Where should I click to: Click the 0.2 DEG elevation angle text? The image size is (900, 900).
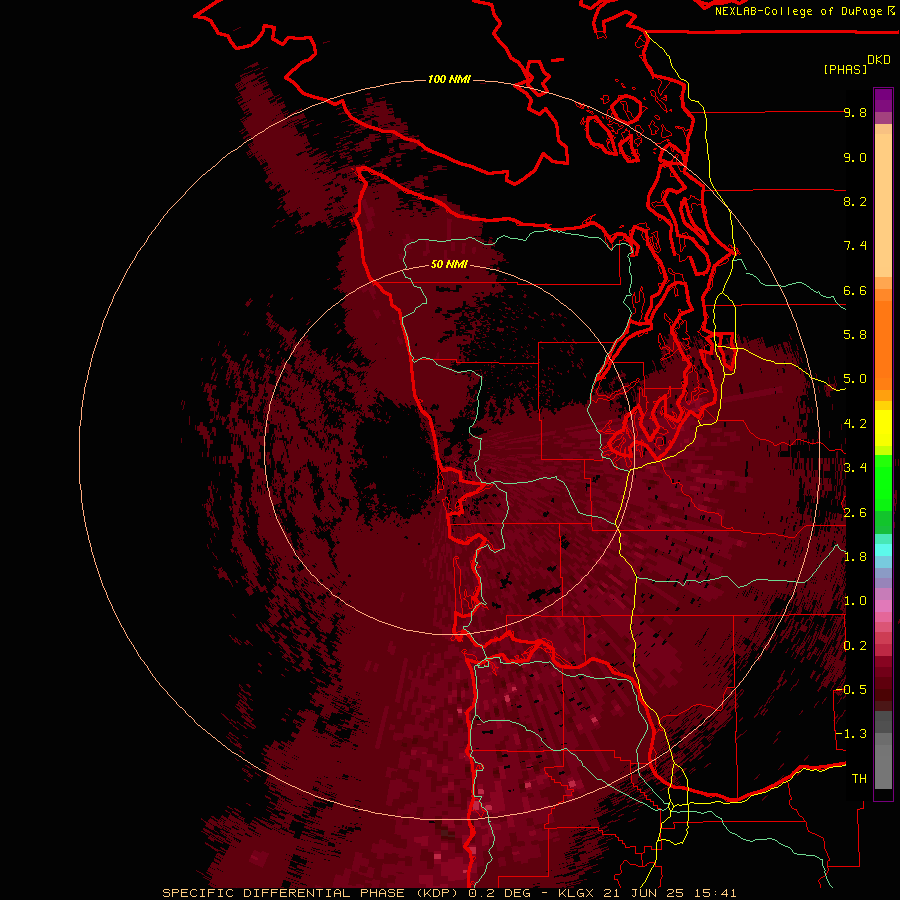point(501,893)
